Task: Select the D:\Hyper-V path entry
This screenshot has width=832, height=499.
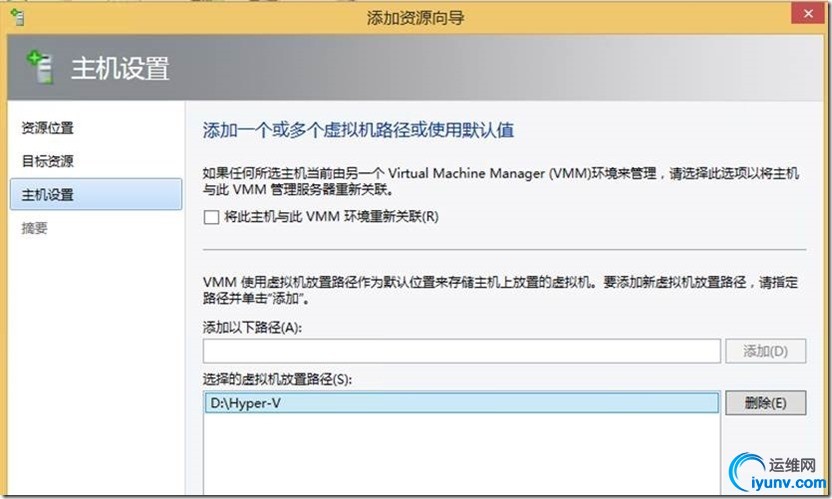Action: pyautogui.click(x=462, y=403)
